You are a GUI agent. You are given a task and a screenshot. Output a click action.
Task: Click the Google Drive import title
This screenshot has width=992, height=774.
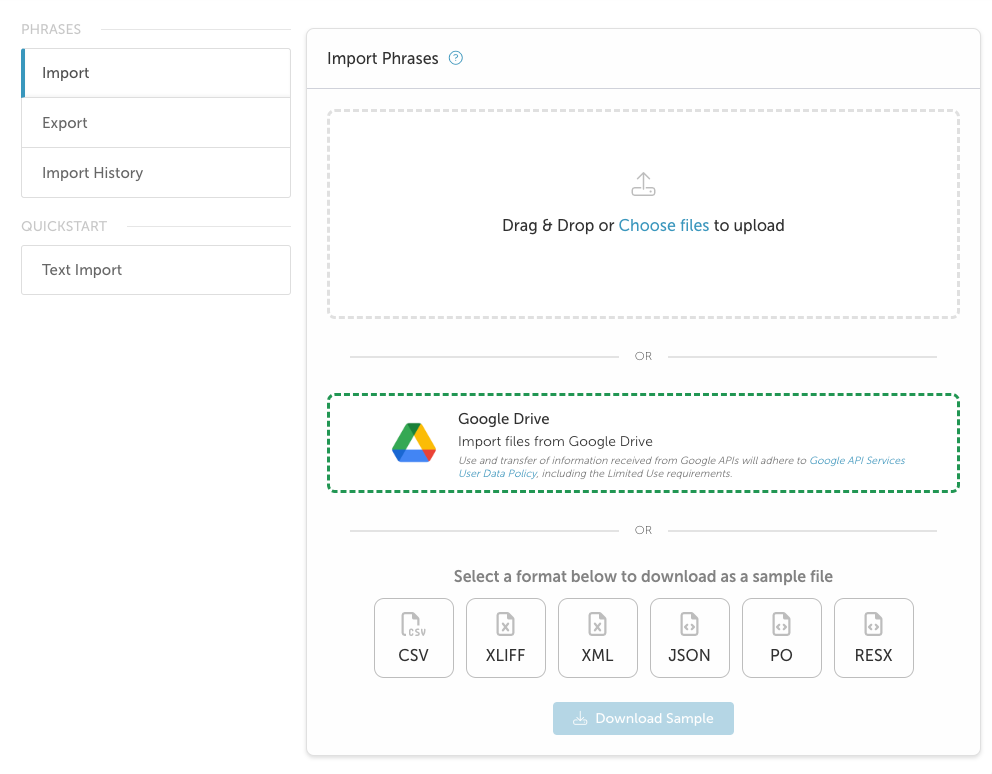point(504,419)
